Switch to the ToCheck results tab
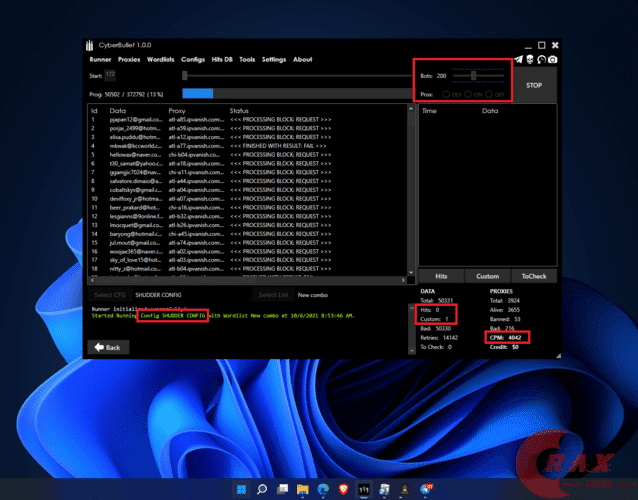The height and width of the screenshot is (500, 638). [x=534, y=275]
